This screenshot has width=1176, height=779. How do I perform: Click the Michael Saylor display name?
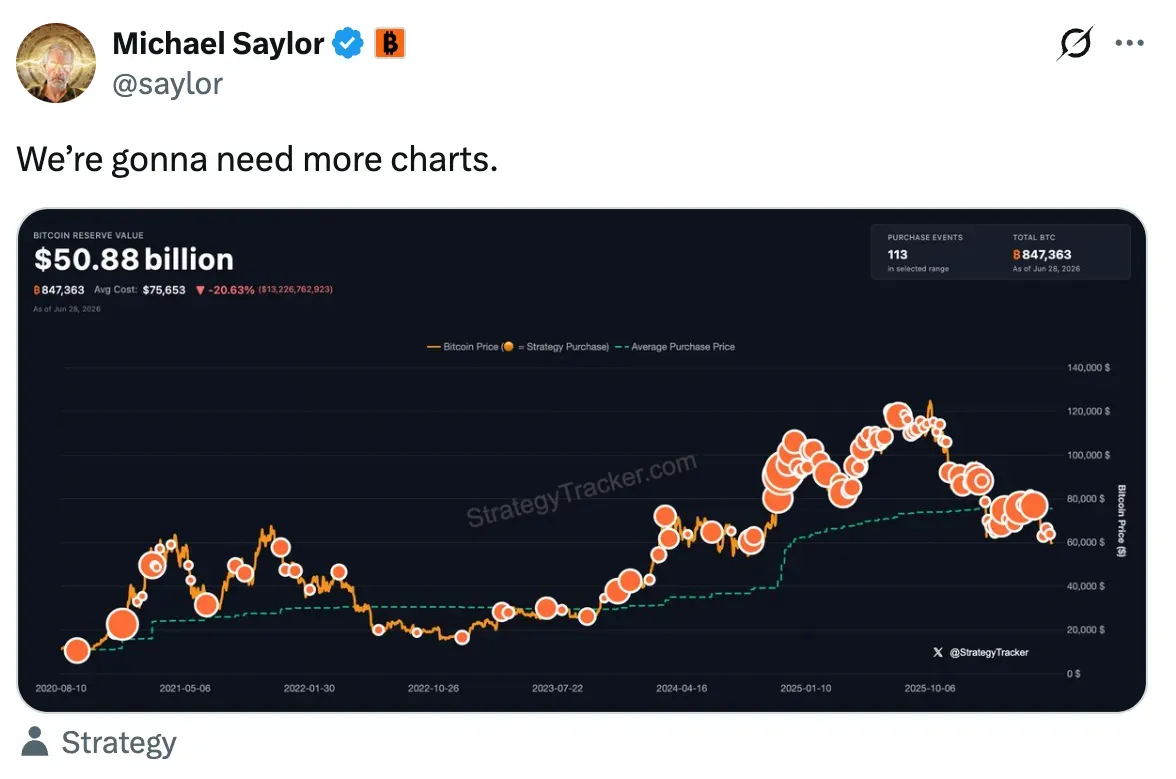218,43
